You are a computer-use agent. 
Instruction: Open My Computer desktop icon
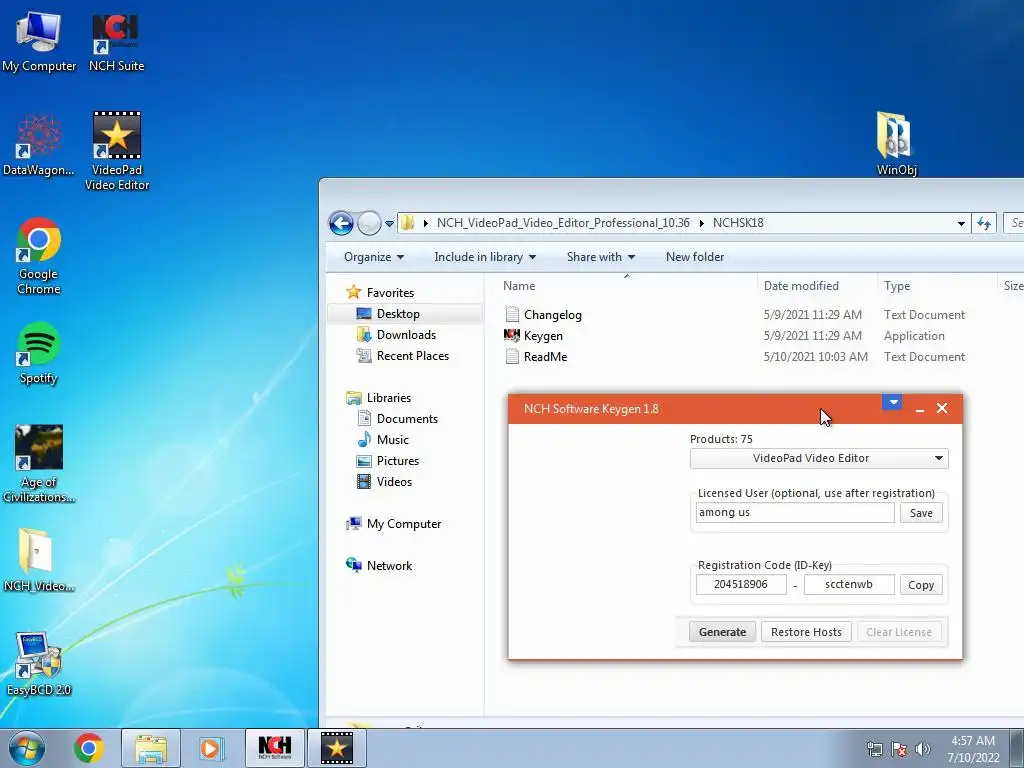39,42
